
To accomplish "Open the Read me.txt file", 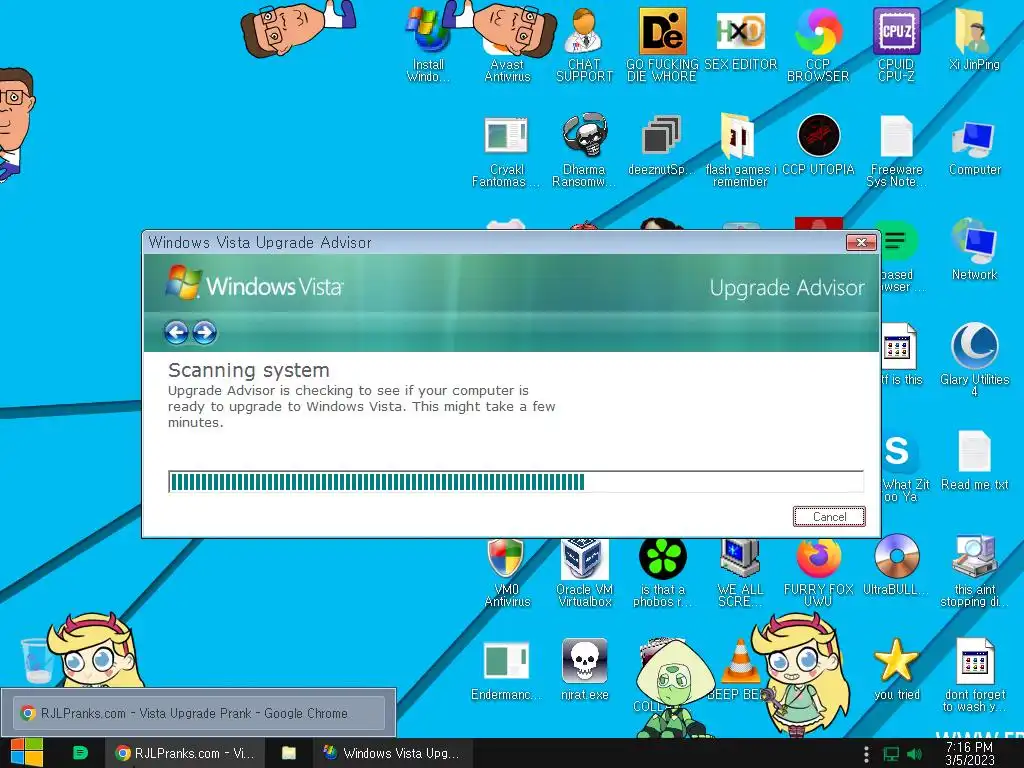I will (x=974, y=460).
